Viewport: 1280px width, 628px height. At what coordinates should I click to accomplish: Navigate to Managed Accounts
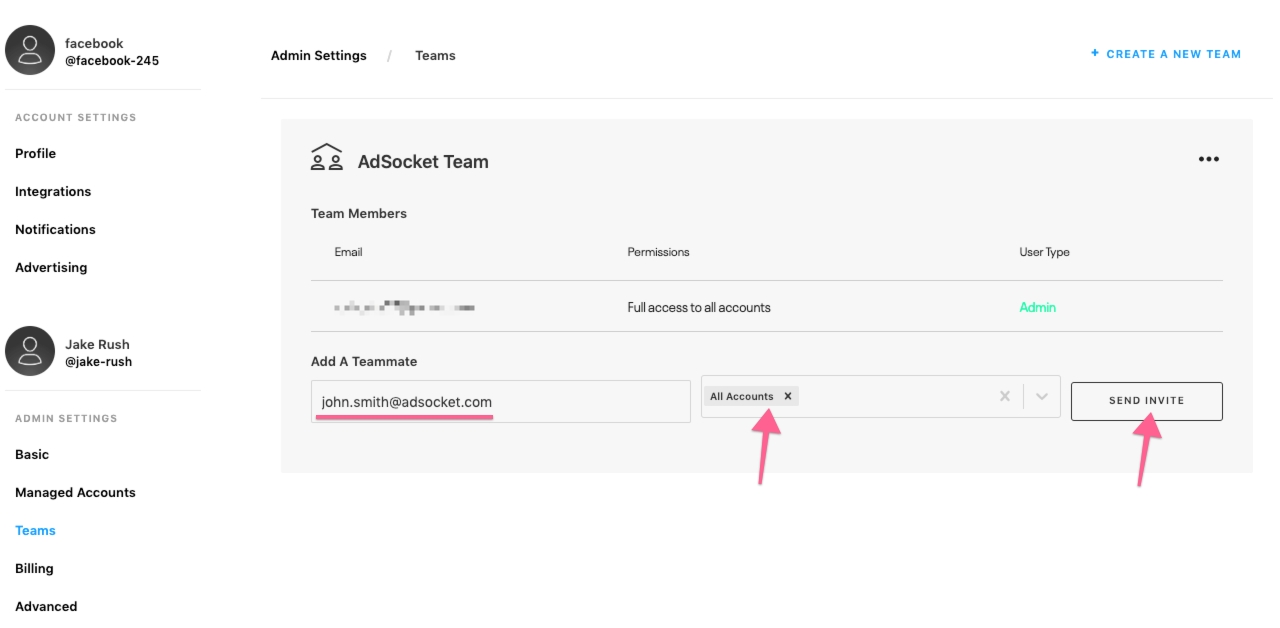pos(75,493)
